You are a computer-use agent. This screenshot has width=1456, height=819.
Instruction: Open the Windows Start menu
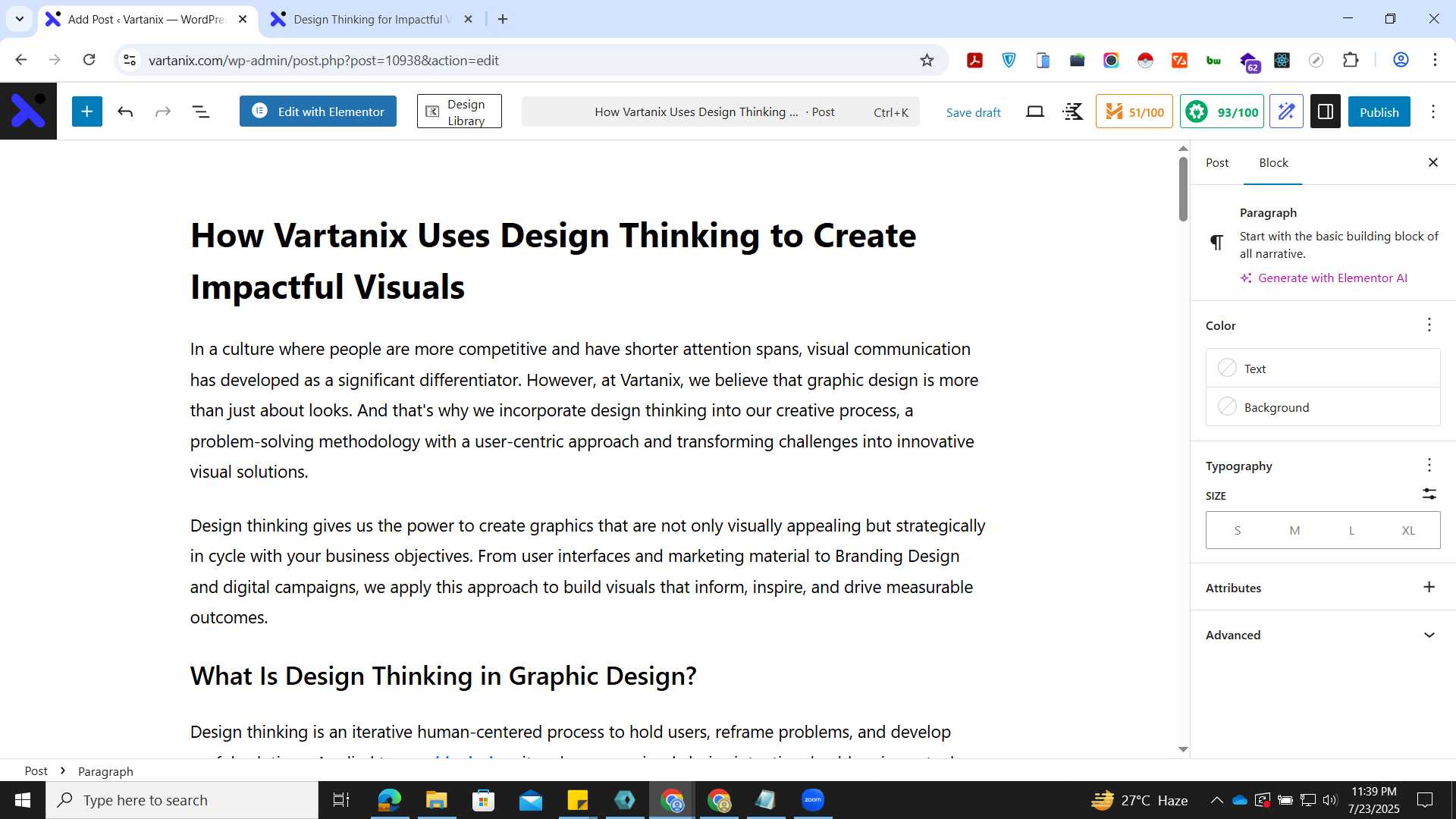[x=23, y=800]
